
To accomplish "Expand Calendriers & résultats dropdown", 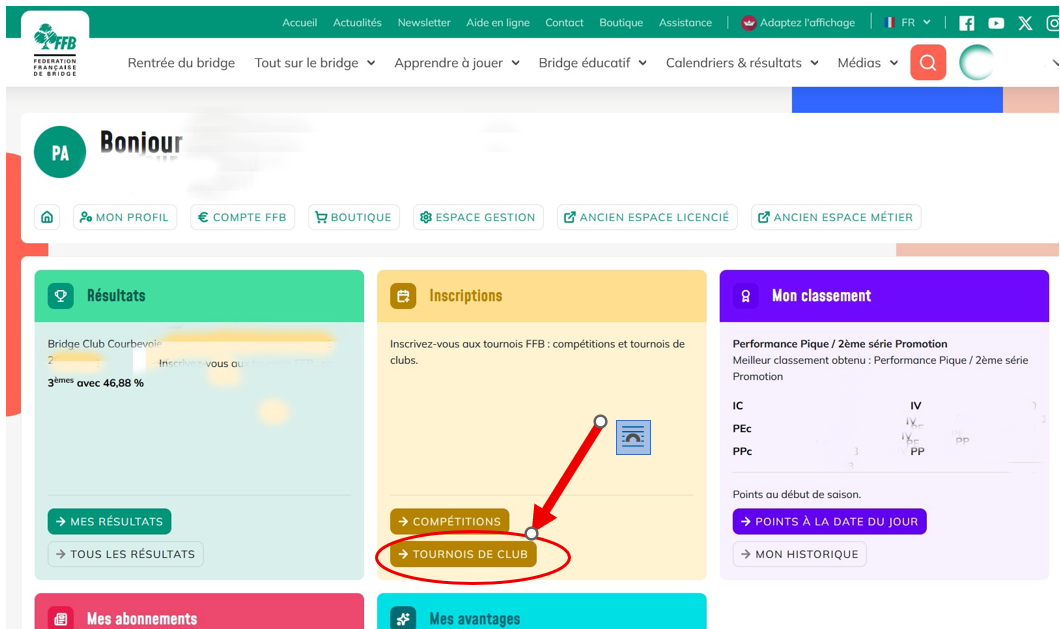I will (742, 63).
